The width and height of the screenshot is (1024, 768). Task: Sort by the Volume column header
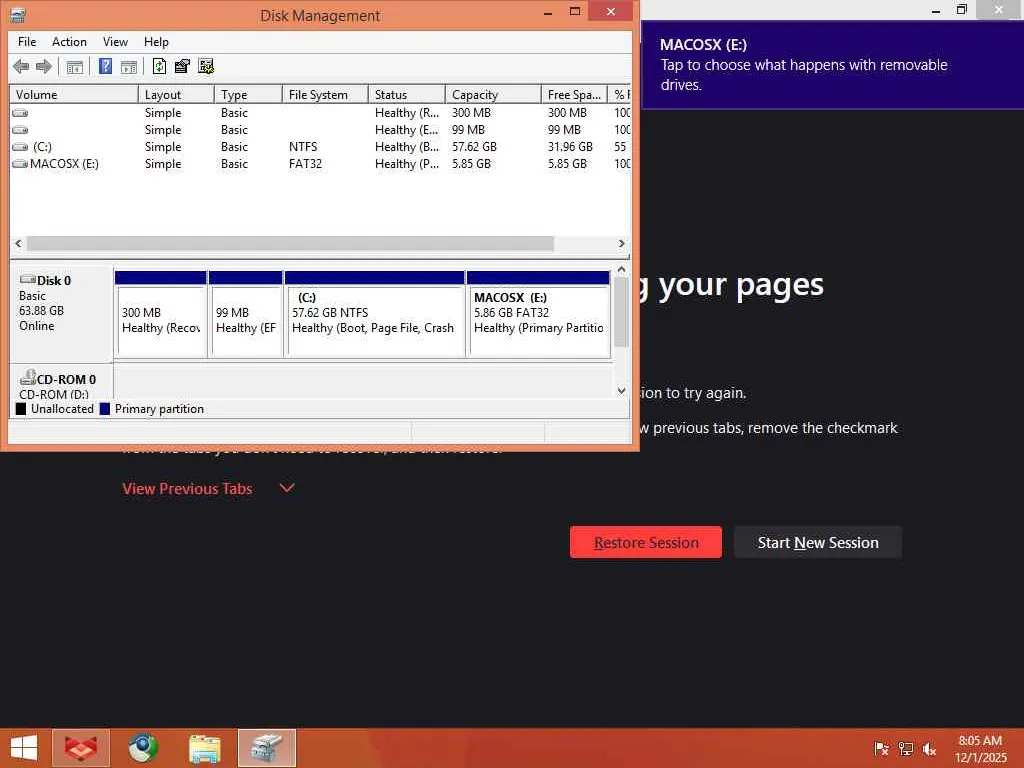click(x=74, y=95)
